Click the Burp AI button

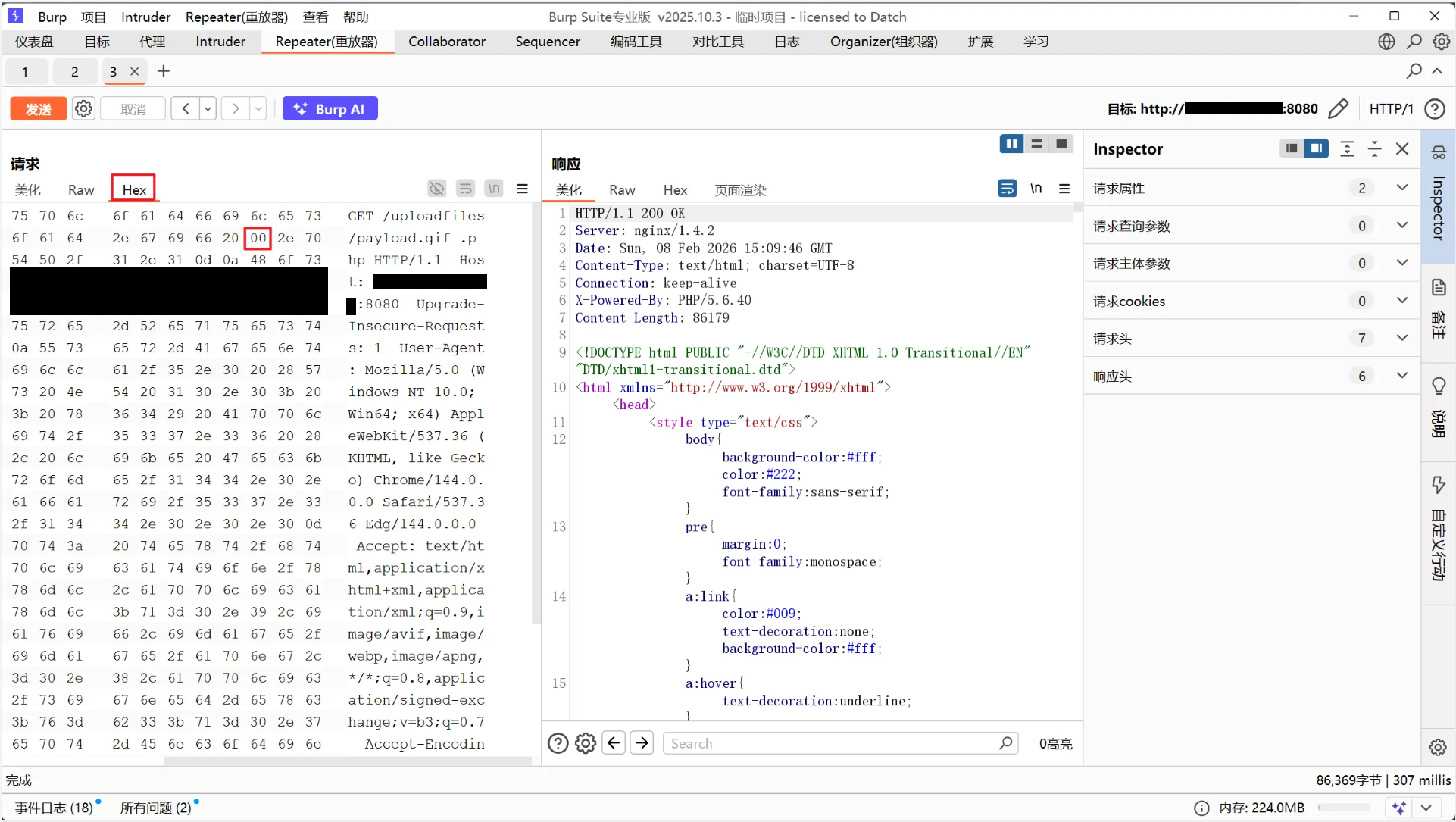tap(330, 109)
